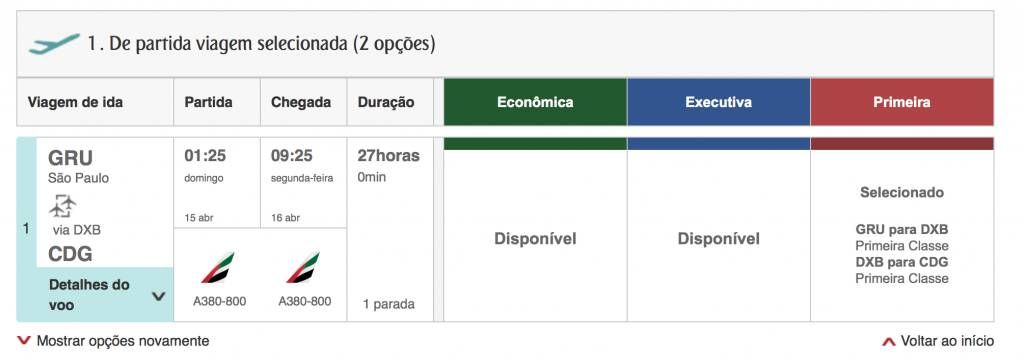Click the connecting flights icon under São Paulo
The image size is (1024, 361).
tap(63, 208)
